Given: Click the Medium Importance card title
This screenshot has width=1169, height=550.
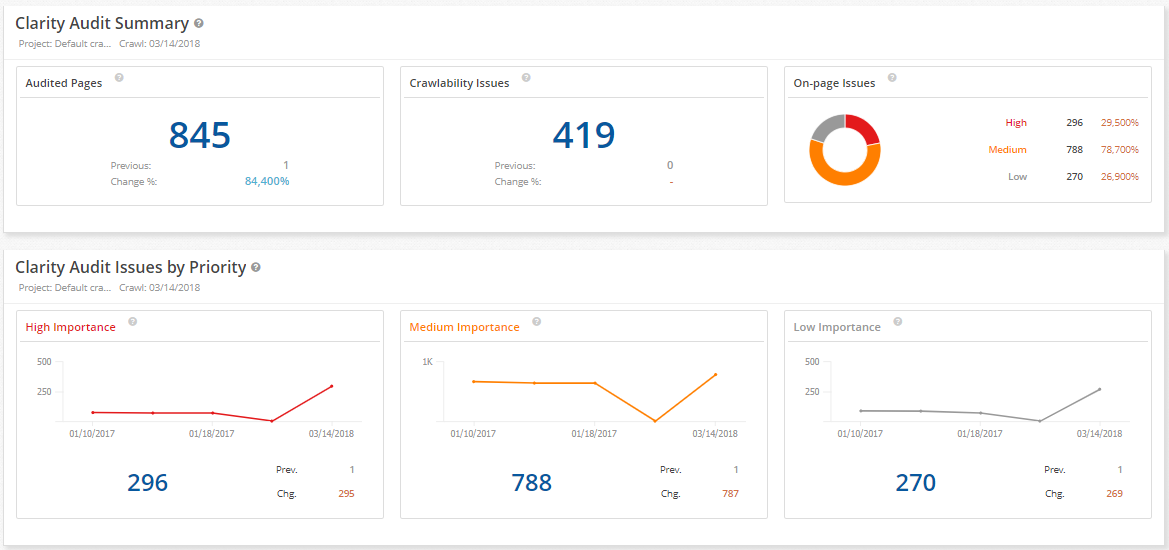Looking at the screenshot, I should point(464,326).
